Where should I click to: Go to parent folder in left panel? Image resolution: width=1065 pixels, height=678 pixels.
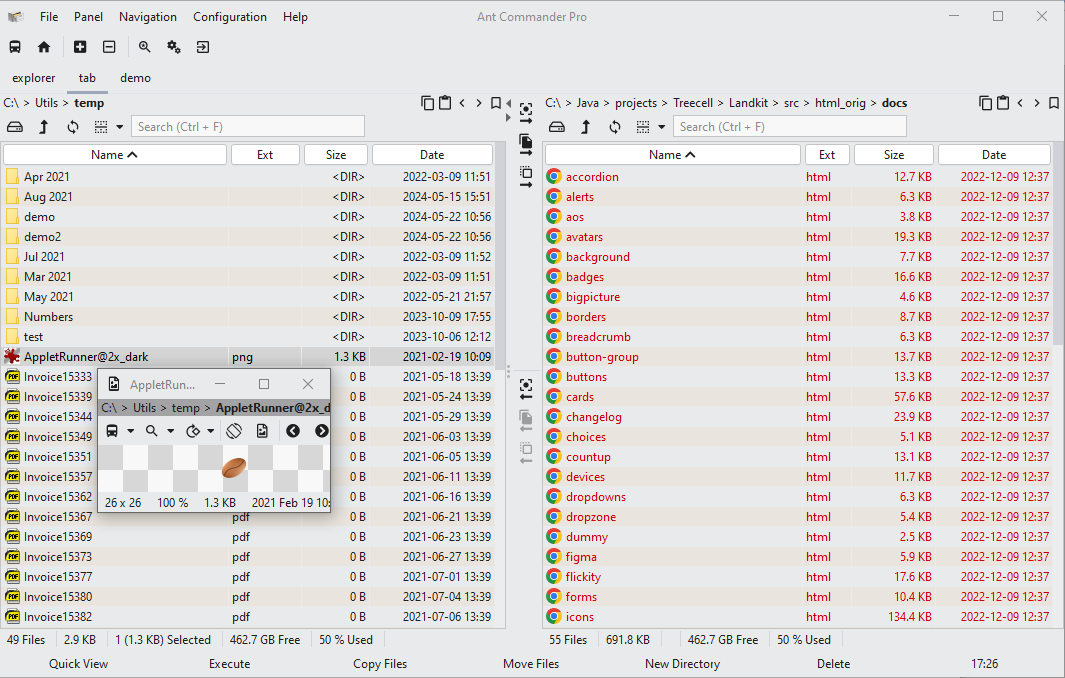pyautogui.click(x=44, y=127)
